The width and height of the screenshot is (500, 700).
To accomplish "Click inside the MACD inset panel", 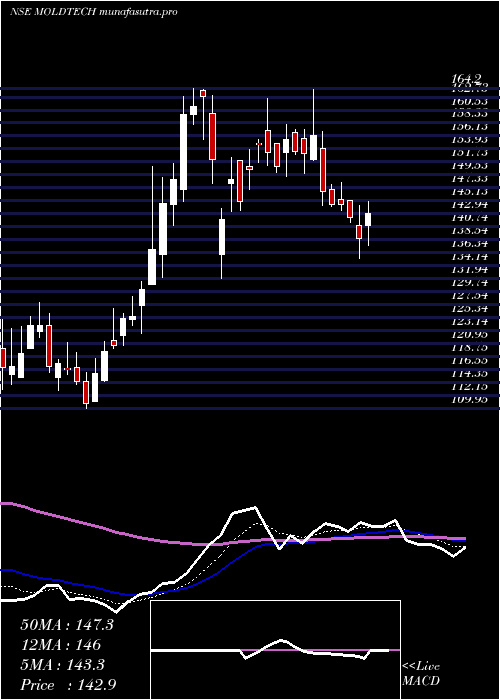I will (x=275, y=650).
